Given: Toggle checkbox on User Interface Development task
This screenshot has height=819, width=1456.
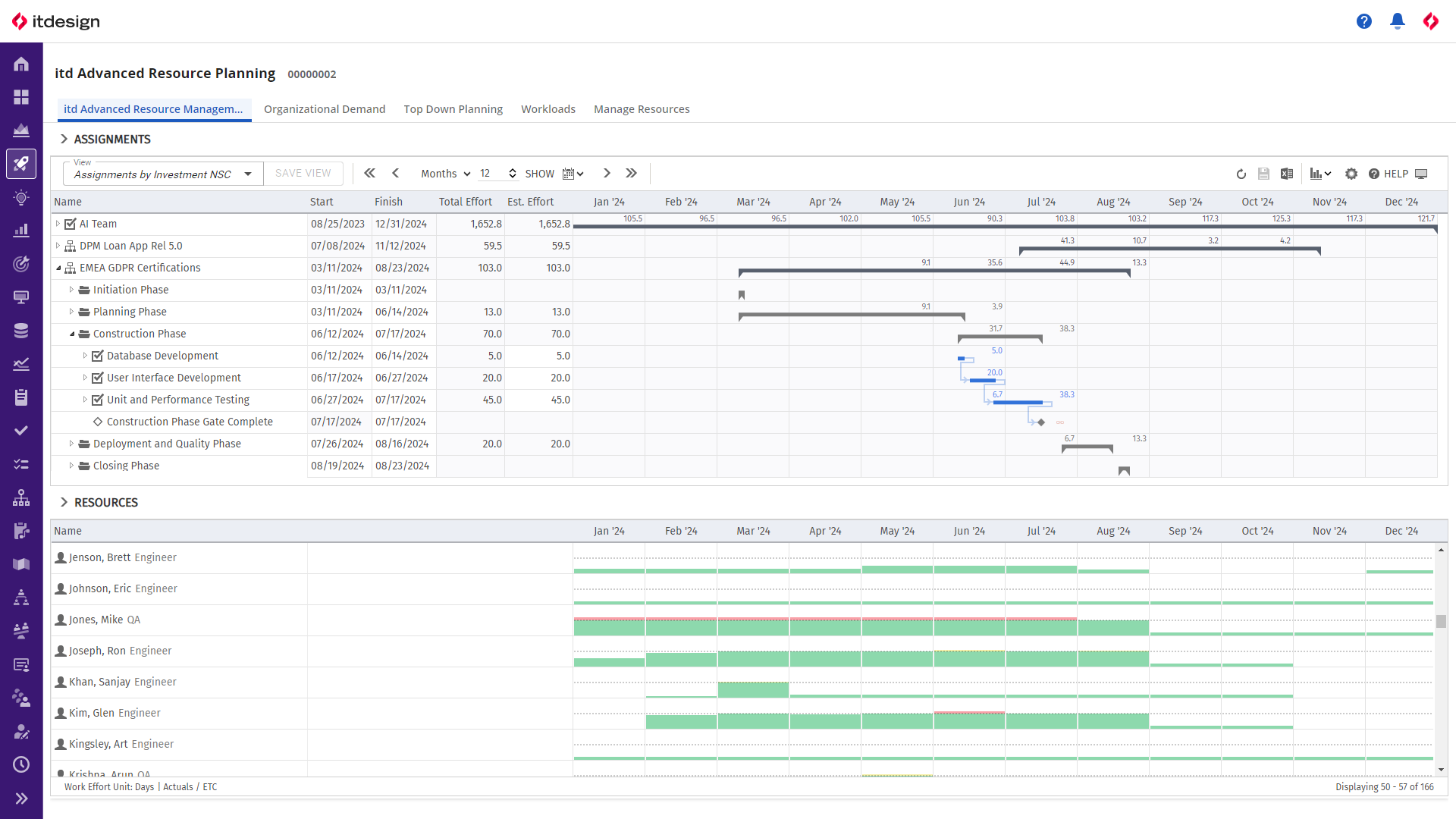Looking at the screenshot, I should [98, 377].
